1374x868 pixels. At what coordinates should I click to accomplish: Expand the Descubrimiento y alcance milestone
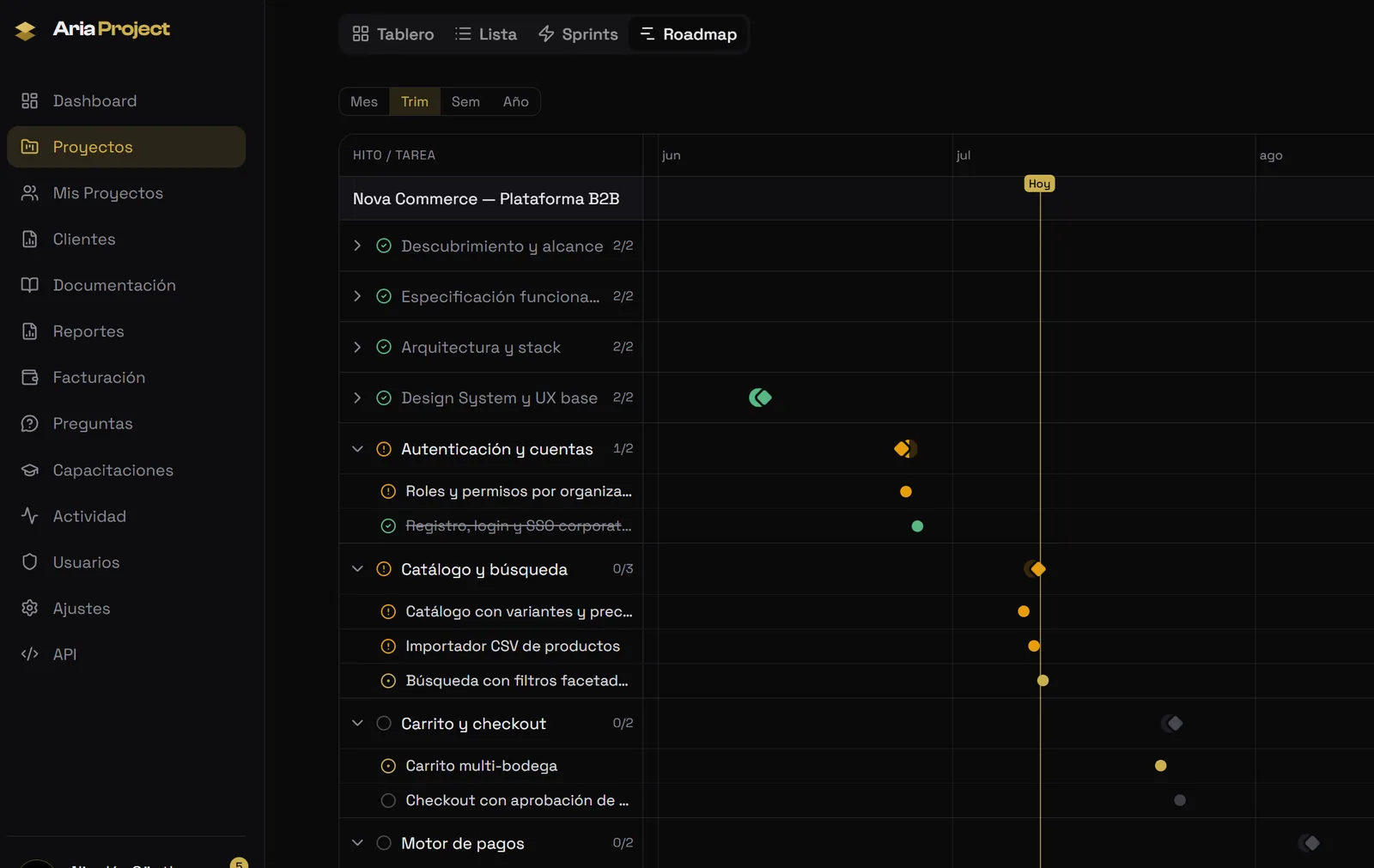(357, 246)
